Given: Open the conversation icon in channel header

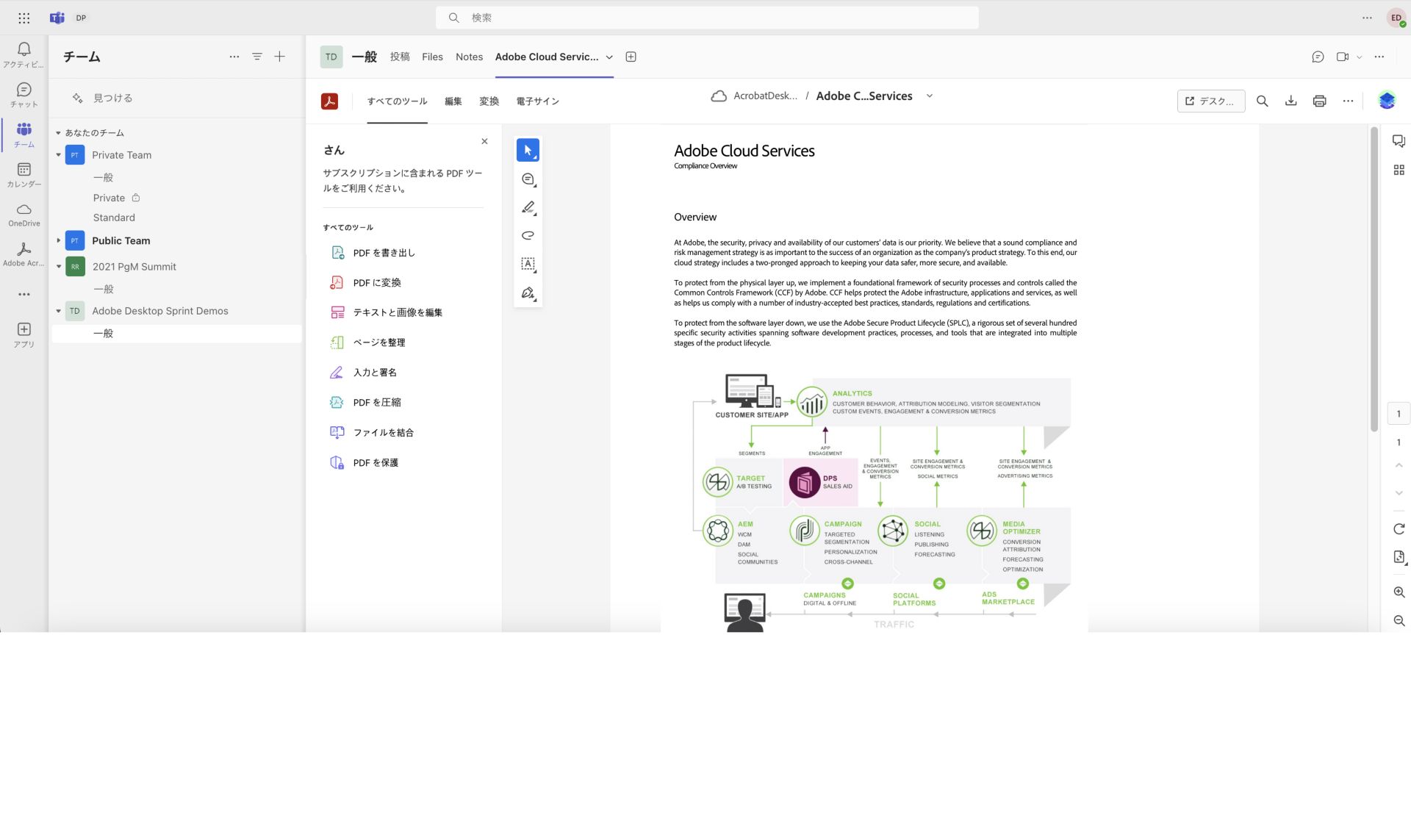Looking at the screenshot, I should 1318,57.
